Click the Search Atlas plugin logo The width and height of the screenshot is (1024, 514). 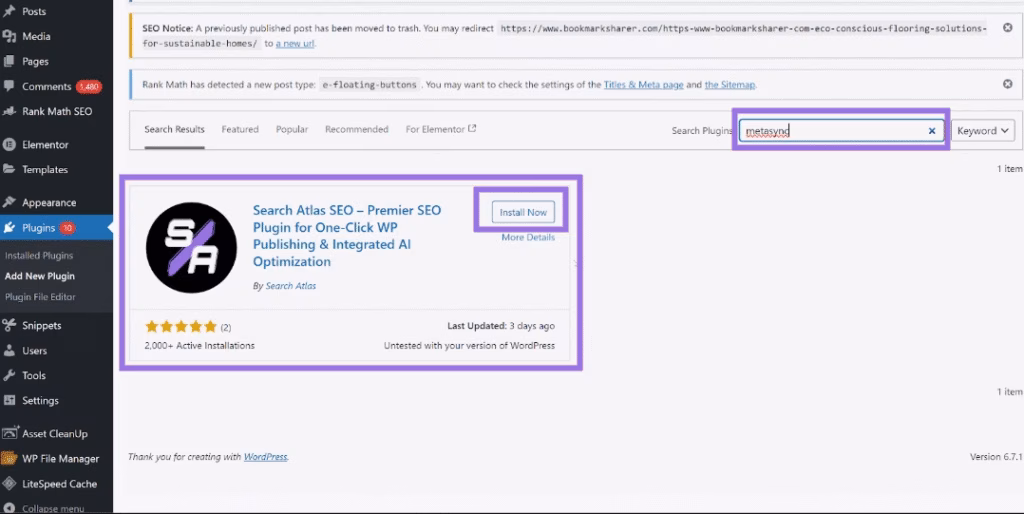point(191,248)
